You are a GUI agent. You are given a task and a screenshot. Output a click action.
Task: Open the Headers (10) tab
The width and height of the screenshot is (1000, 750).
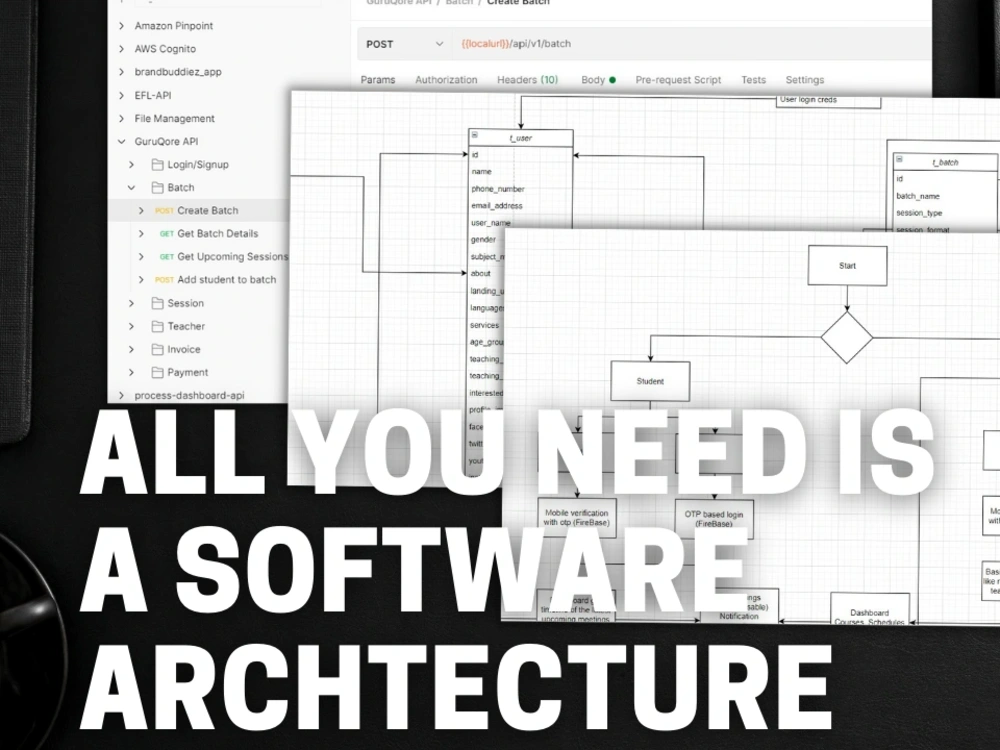point(527,80)
